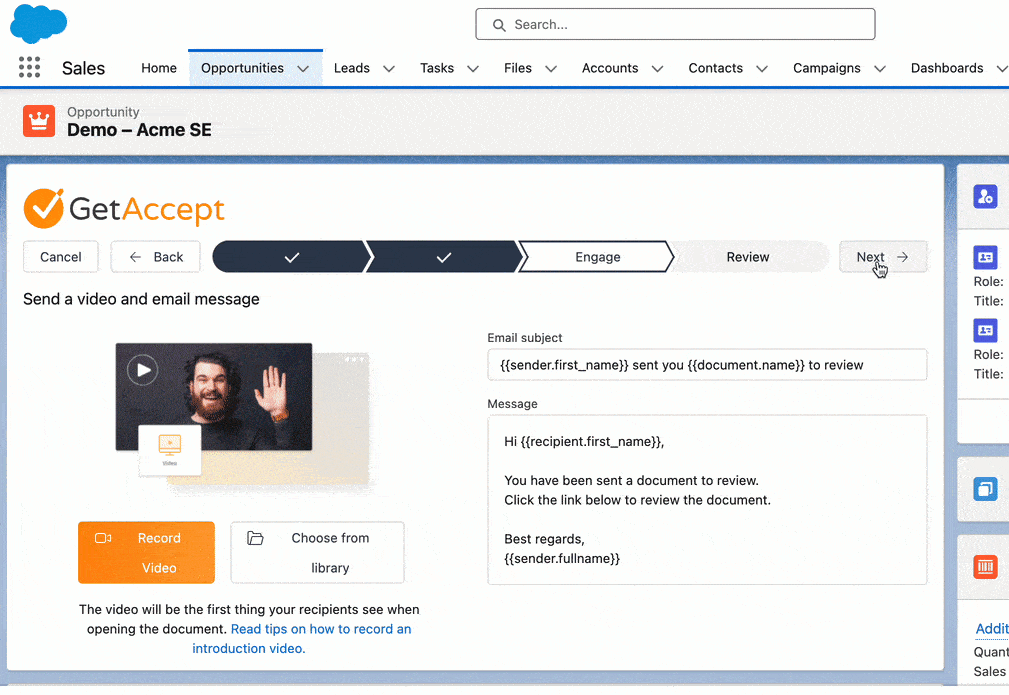Click the 'Demo – Acme SE' opportunity title
1009x695 pixels.
[x=139, y=130]
